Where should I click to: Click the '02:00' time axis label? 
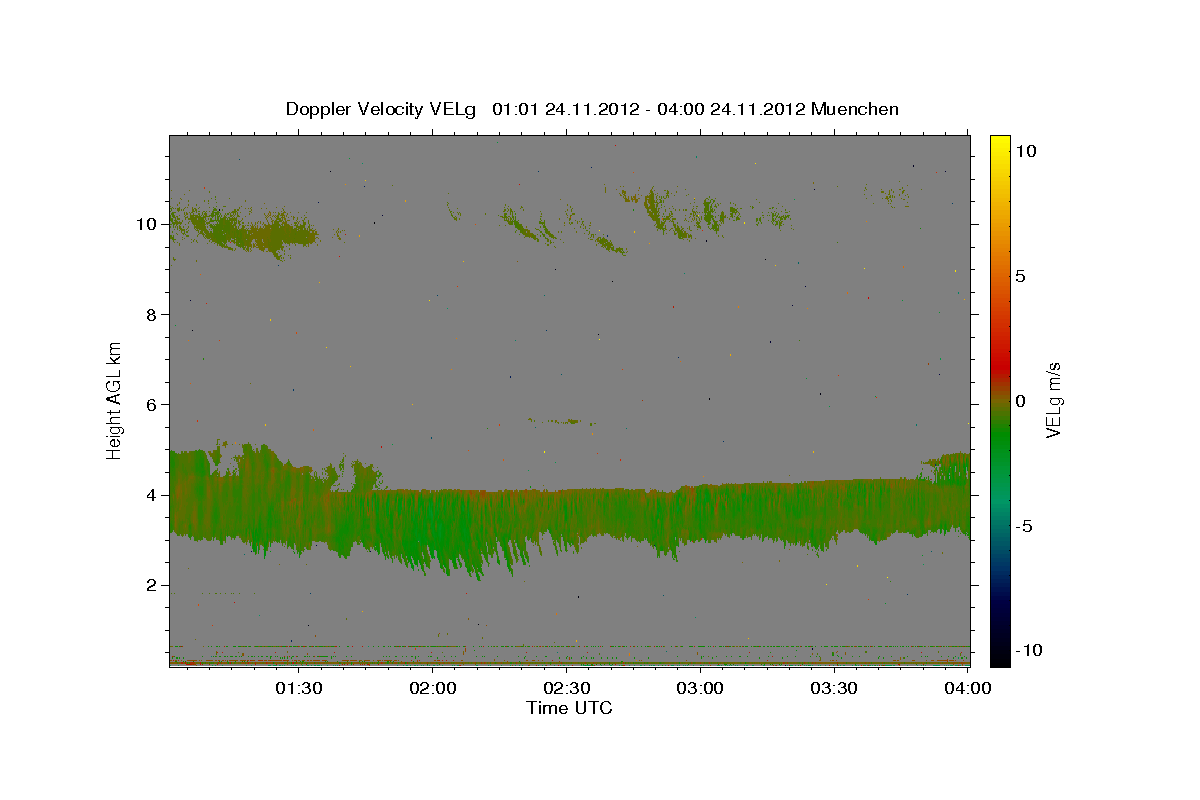point(433,688)
